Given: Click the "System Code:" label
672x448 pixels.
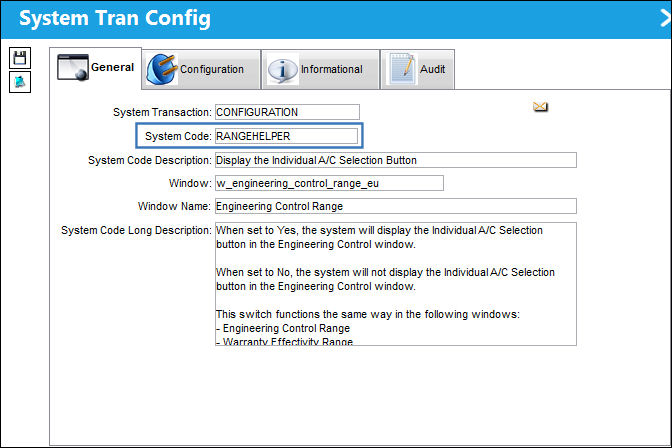Looking at the screenshot, I should click(178, 136).
